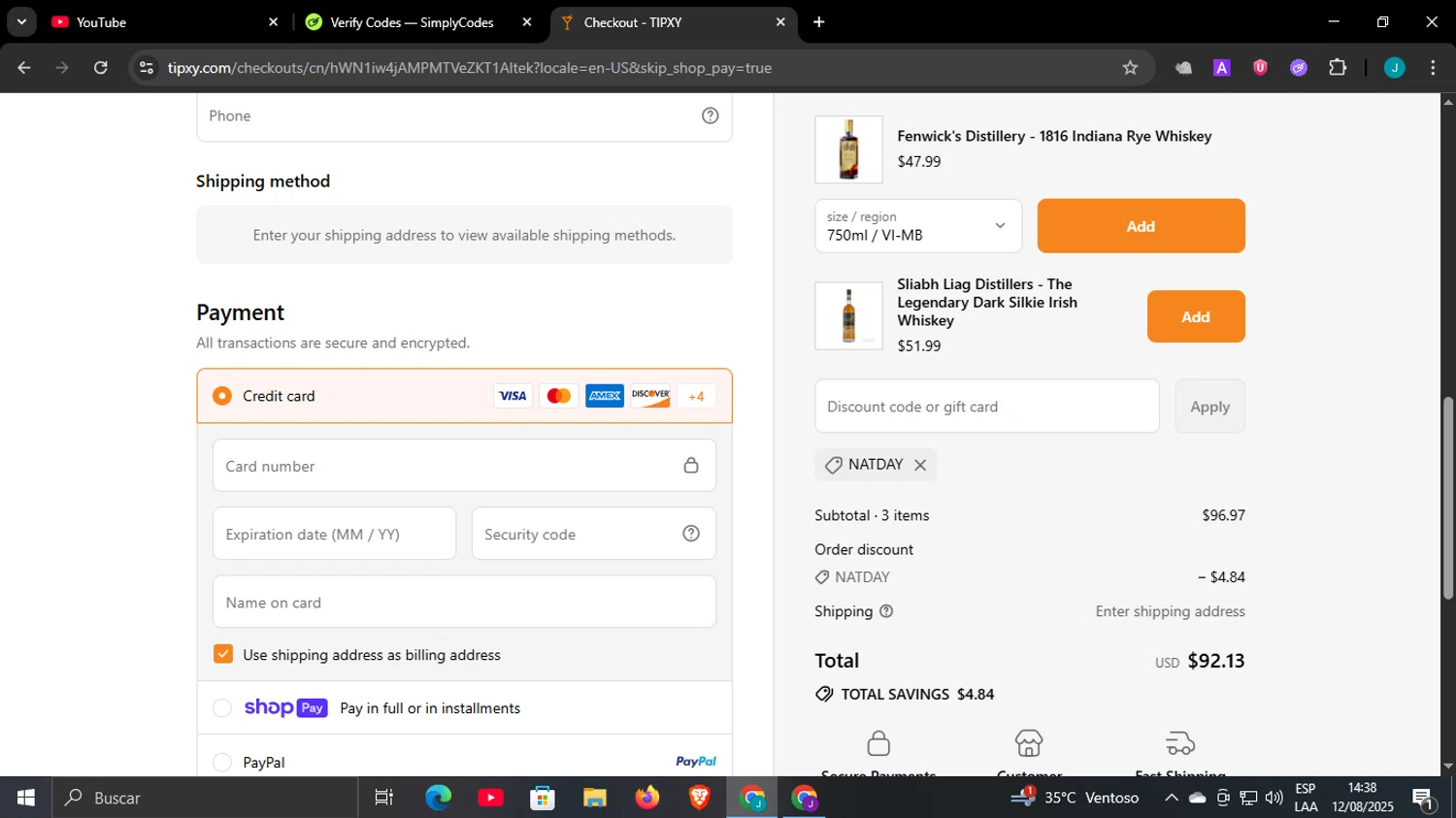This screenshot has width=1456, height=818.
Task: Remove the NATDAY discount code tag
Action: coord(920,465)
